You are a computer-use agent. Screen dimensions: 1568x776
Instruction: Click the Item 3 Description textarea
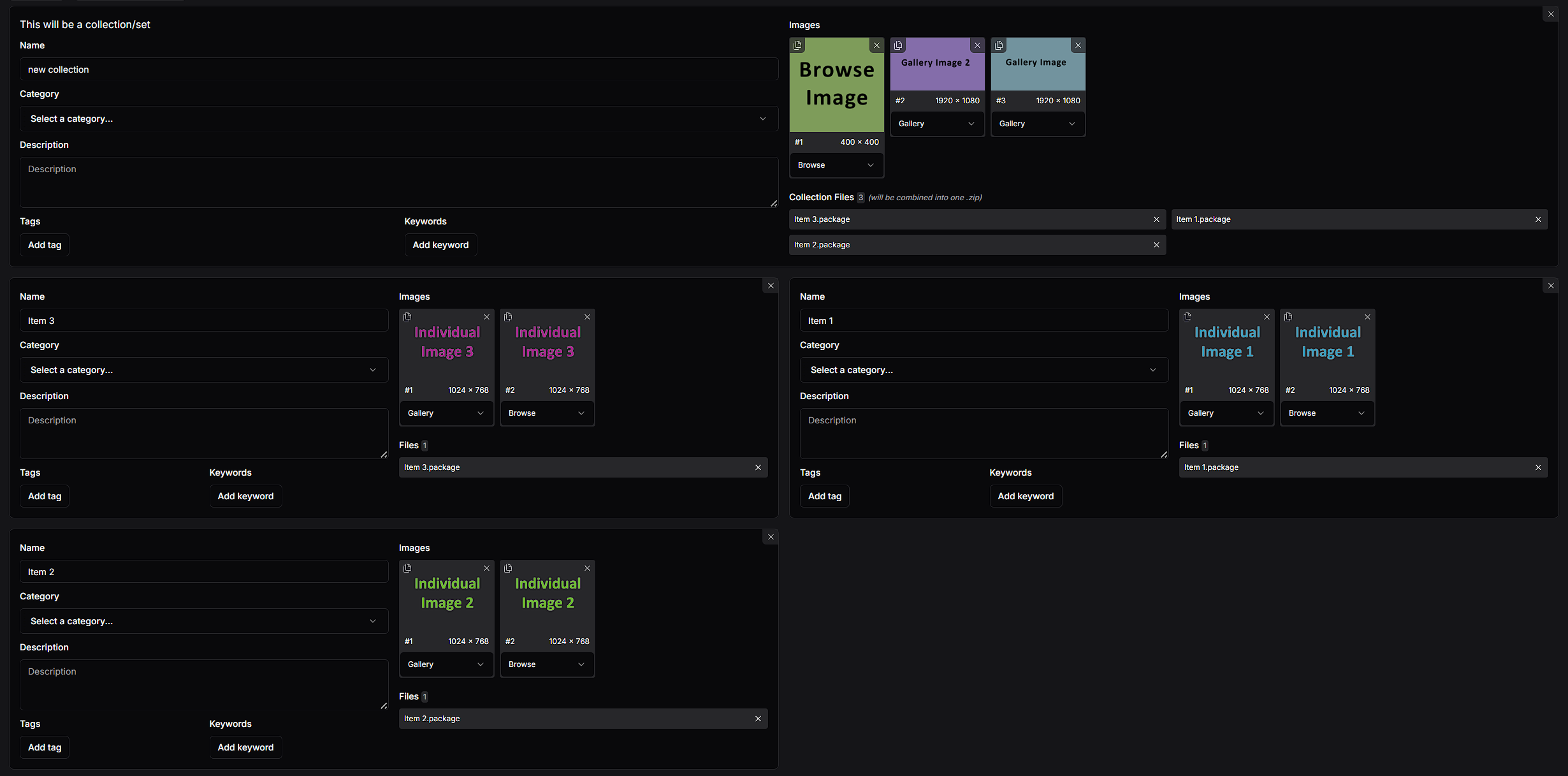[203, 433]
